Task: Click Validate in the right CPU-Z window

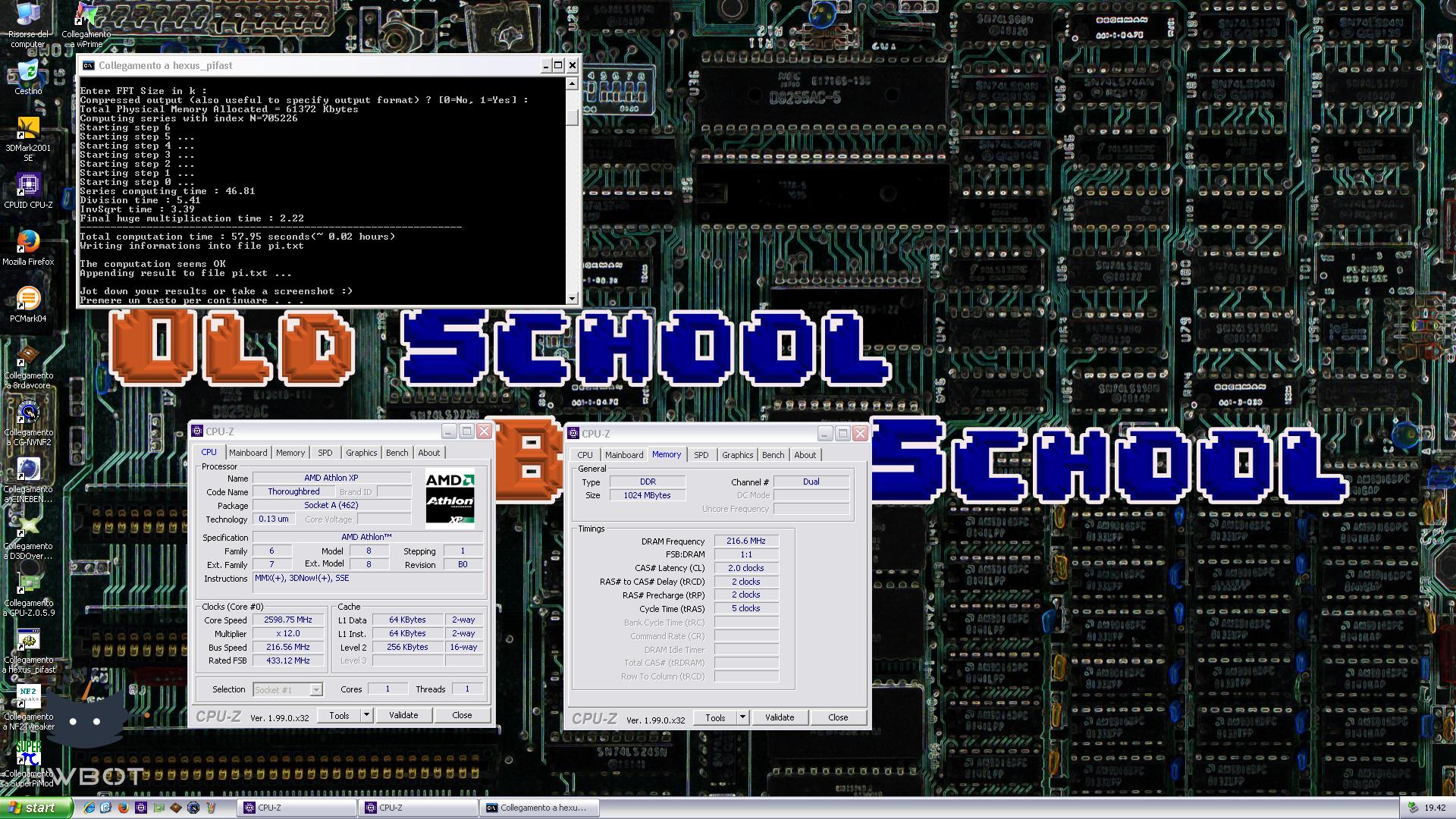Action: point(780,717)
